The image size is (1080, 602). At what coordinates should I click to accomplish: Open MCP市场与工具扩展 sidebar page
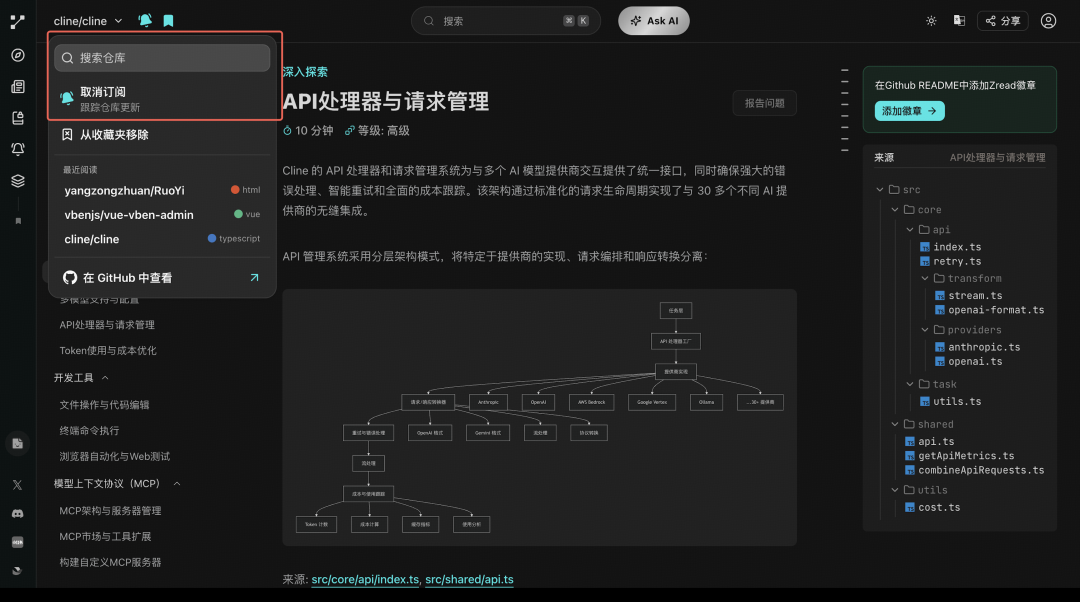click(x=105, y=537)
